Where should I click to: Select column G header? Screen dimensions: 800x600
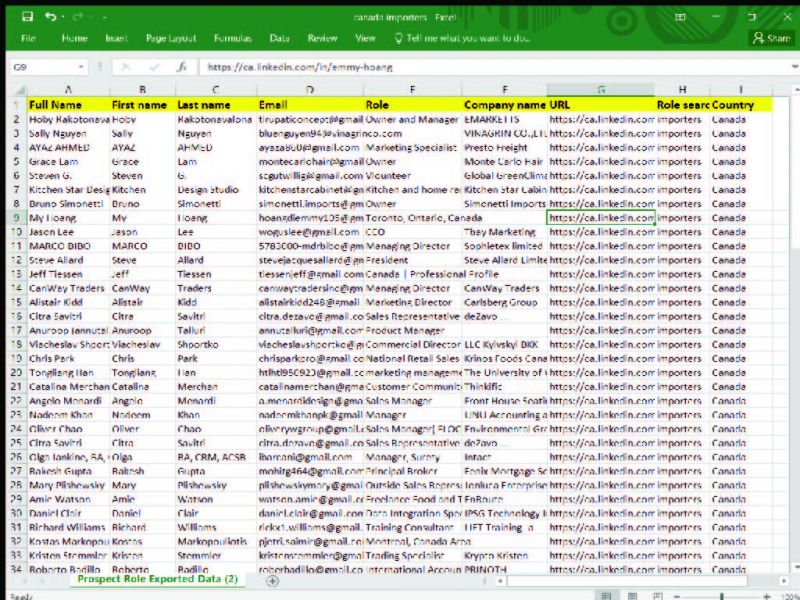[x=601, y=90]
